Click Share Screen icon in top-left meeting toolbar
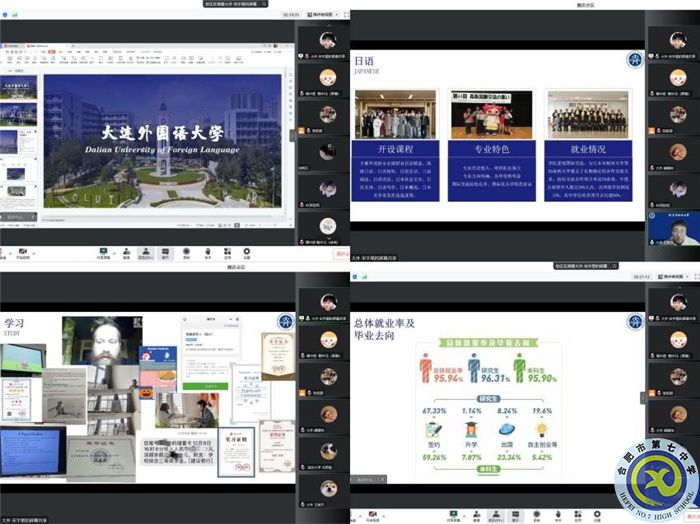Image resolution: width=700 pixels, height=524 pixels. click(104, 252)
